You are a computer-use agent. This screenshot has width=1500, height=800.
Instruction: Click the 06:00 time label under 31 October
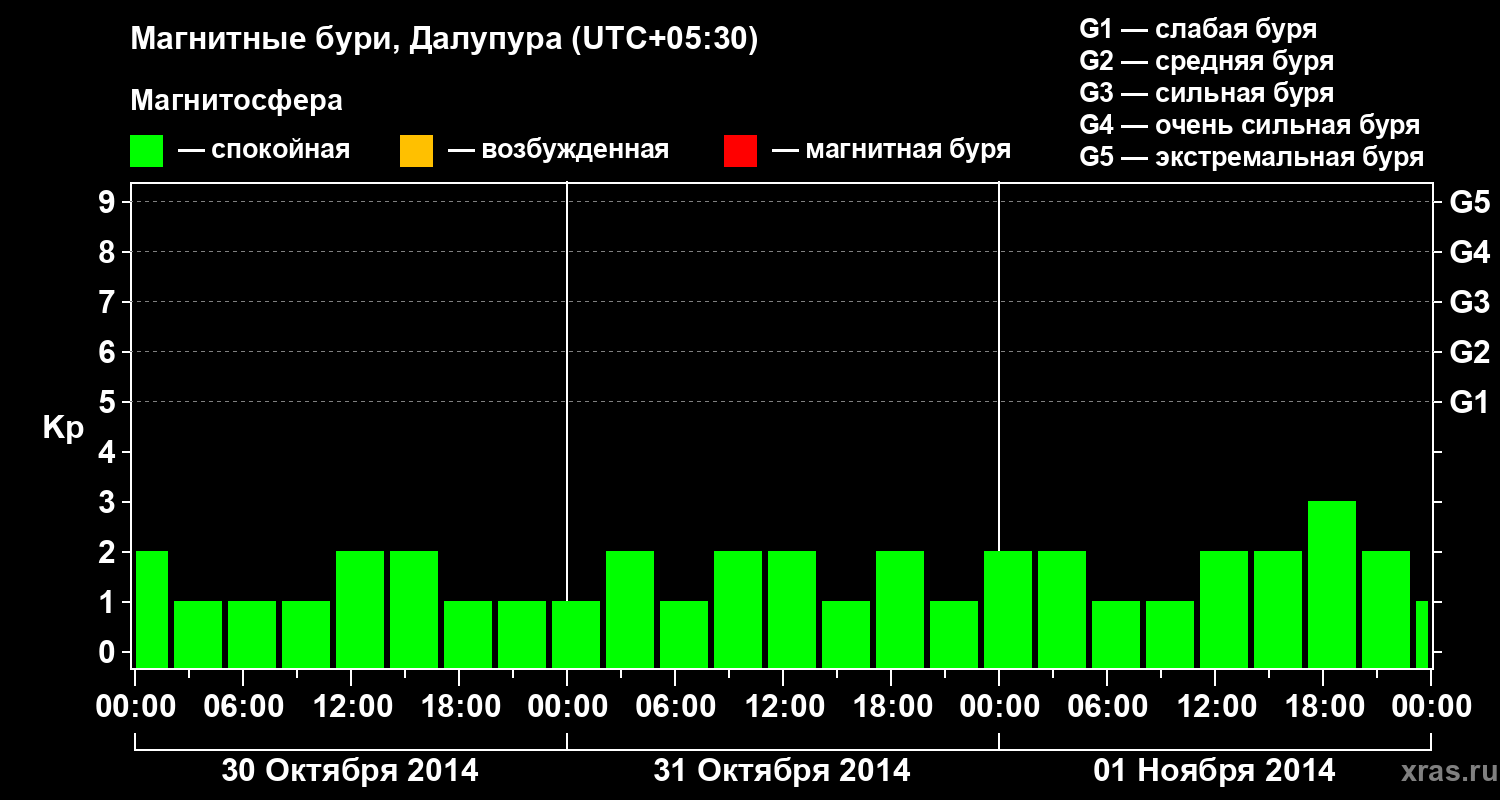[677, 706]
